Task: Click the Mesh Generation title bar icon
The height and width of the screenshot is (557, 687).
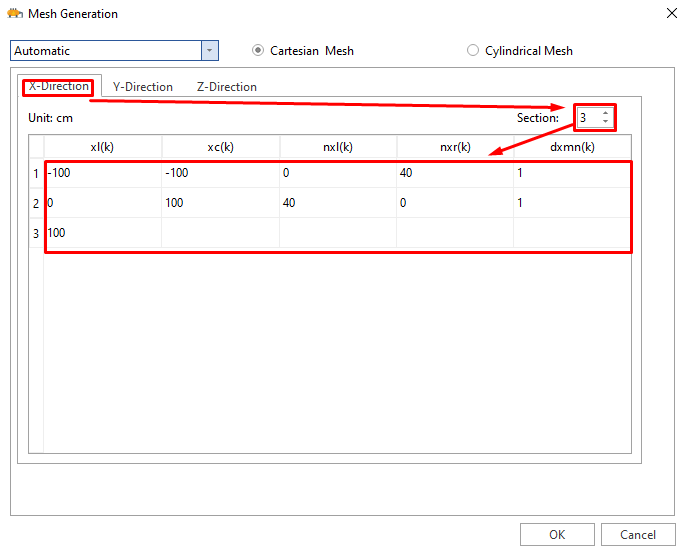Action: [x=15, y=14]
